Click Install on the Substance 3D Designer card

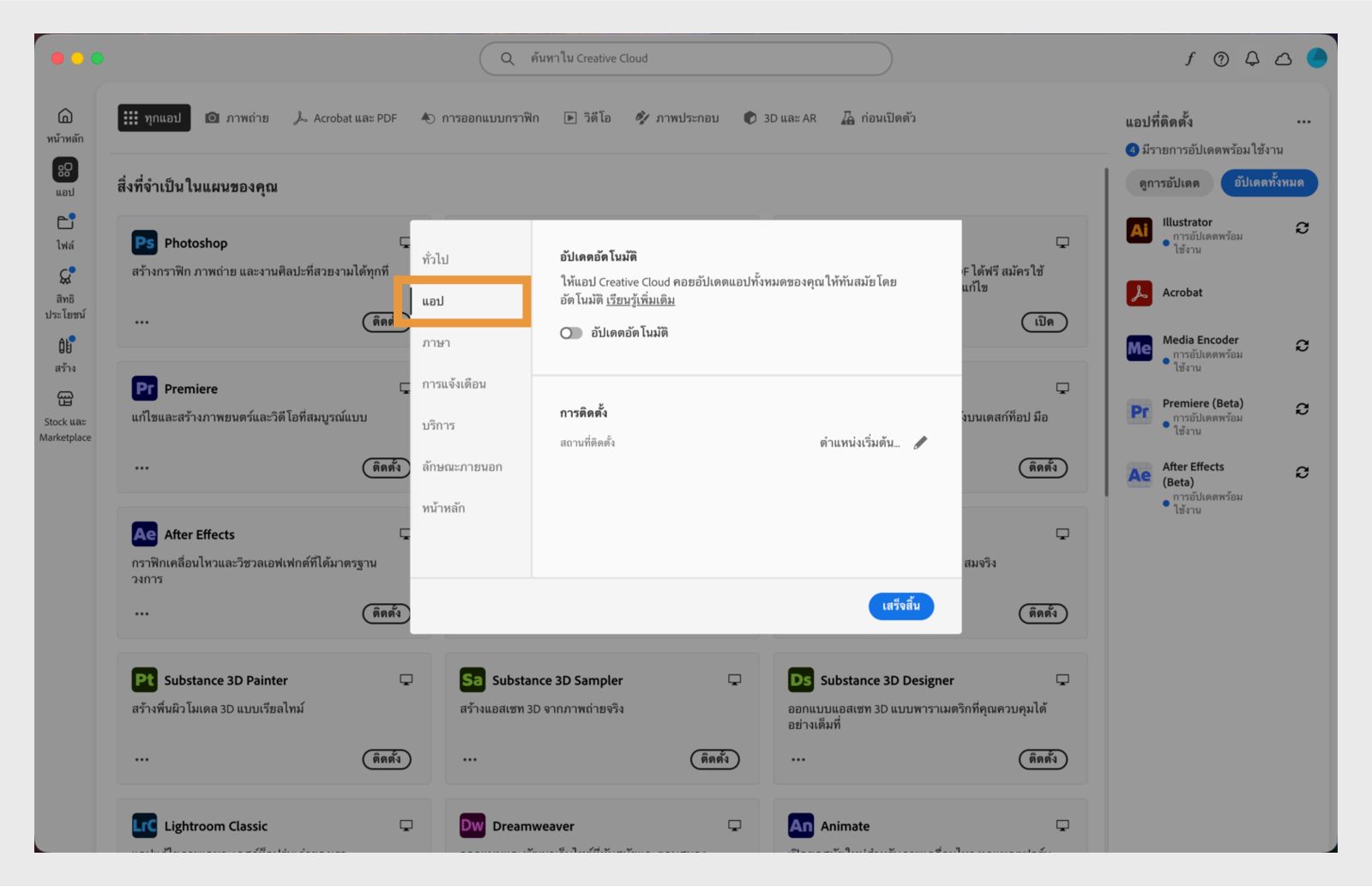[1043, 759]
